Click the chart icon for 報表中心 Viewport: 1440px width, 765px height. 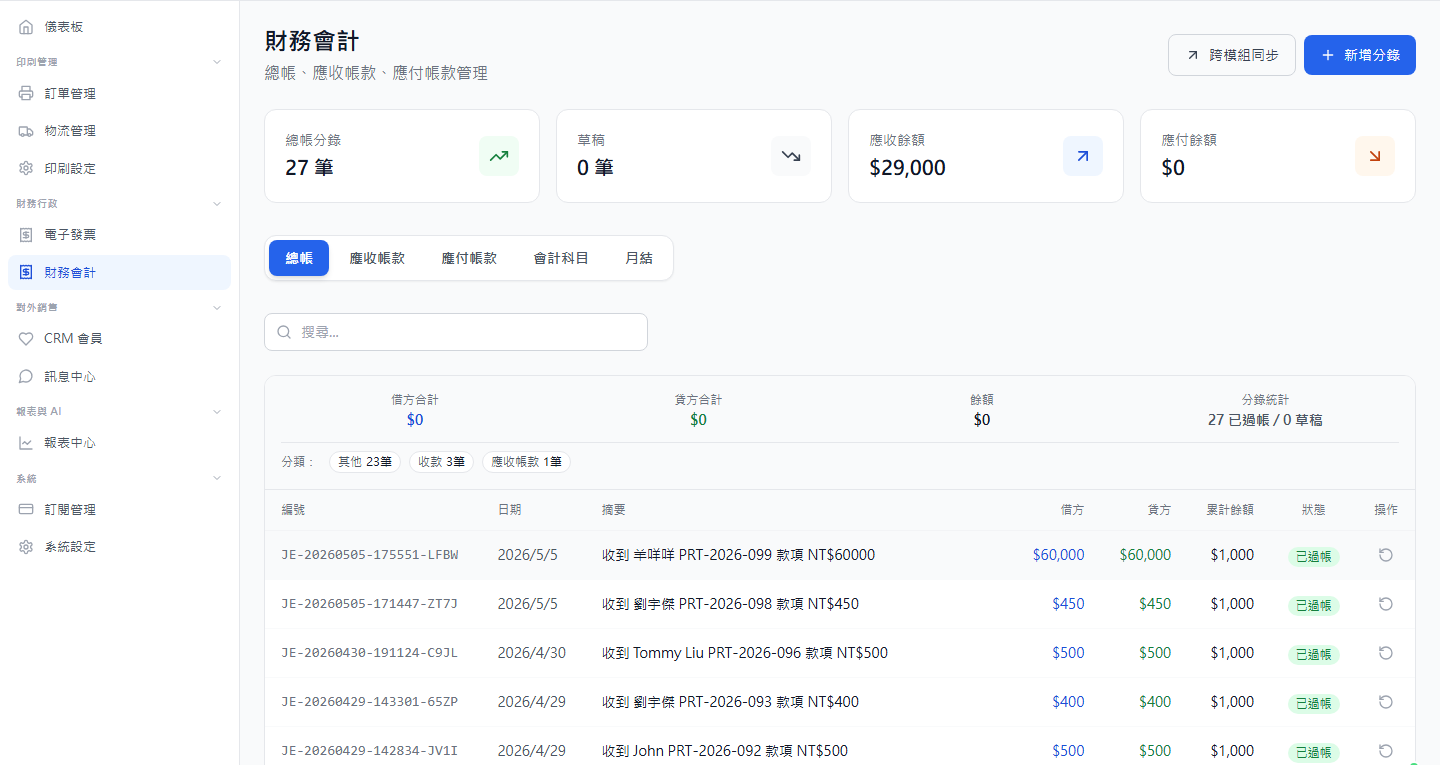(x=26, y=443)
